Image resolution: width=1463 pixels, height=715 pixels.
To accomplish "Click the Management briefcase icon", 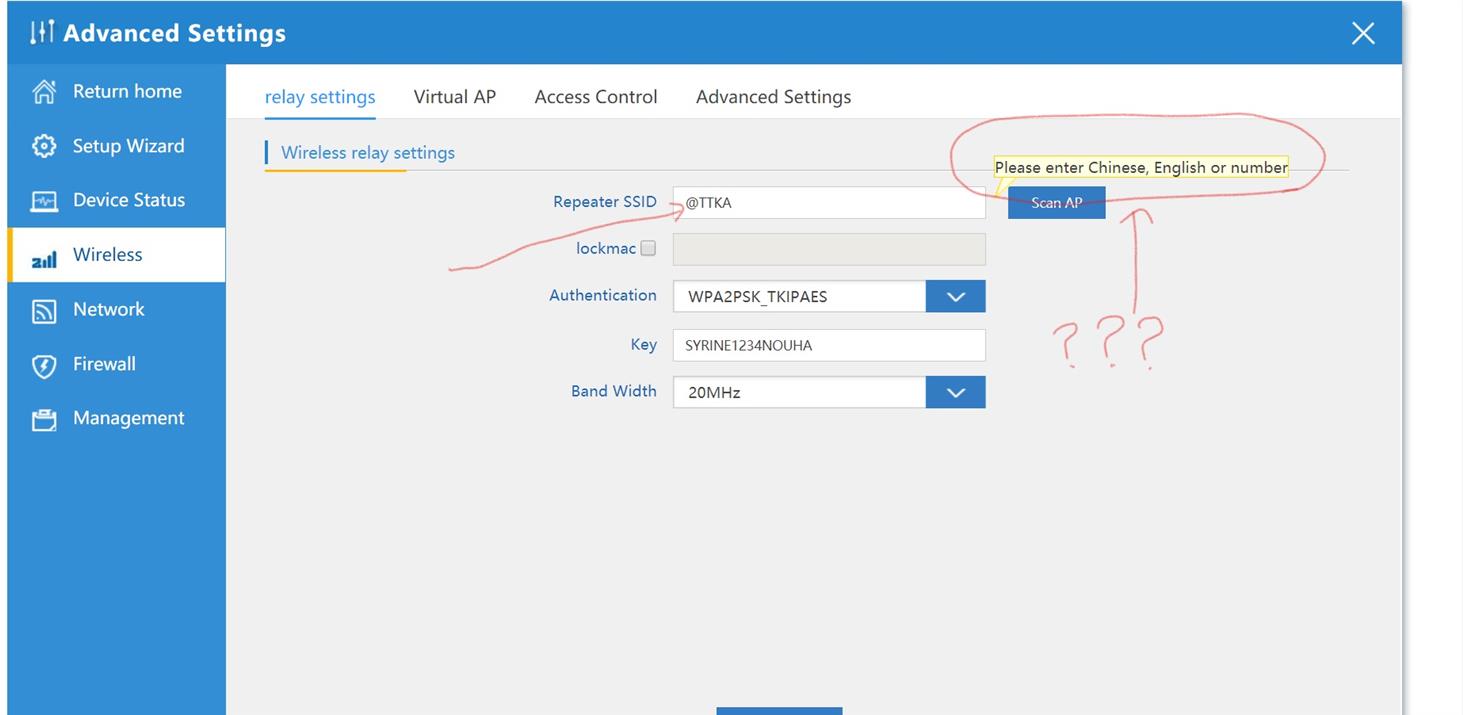I will 44,420.
